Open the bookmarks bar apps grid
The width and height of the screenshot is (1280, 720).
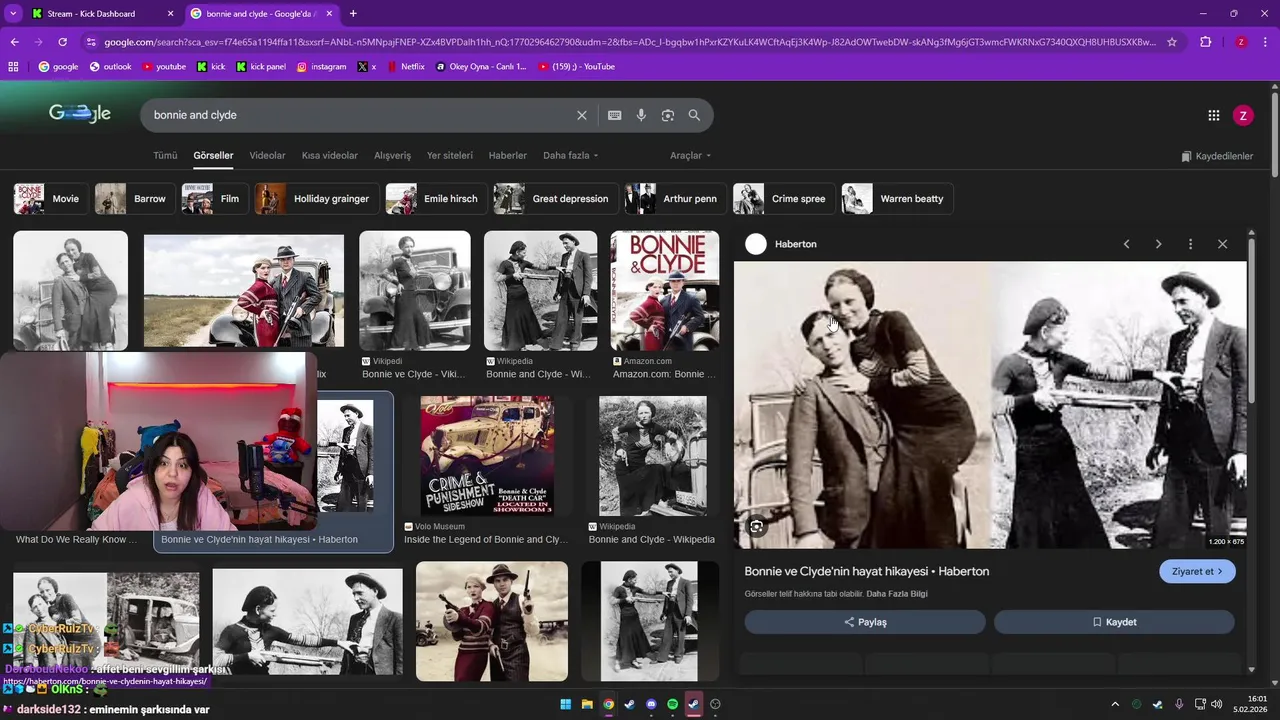click(x=13, y=67)
